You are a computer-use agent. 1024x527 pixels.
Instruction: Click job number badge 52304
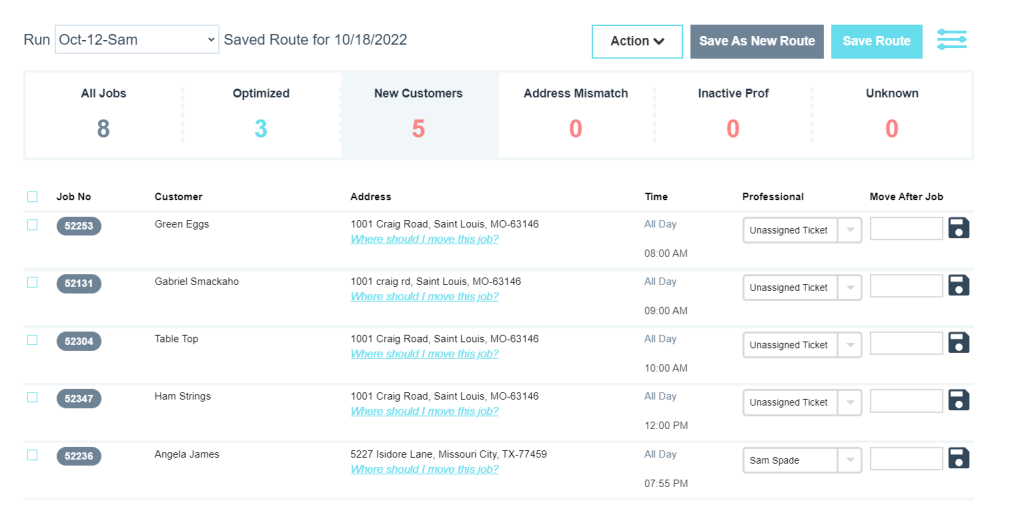pyautogui.click(x=79, y=341)
